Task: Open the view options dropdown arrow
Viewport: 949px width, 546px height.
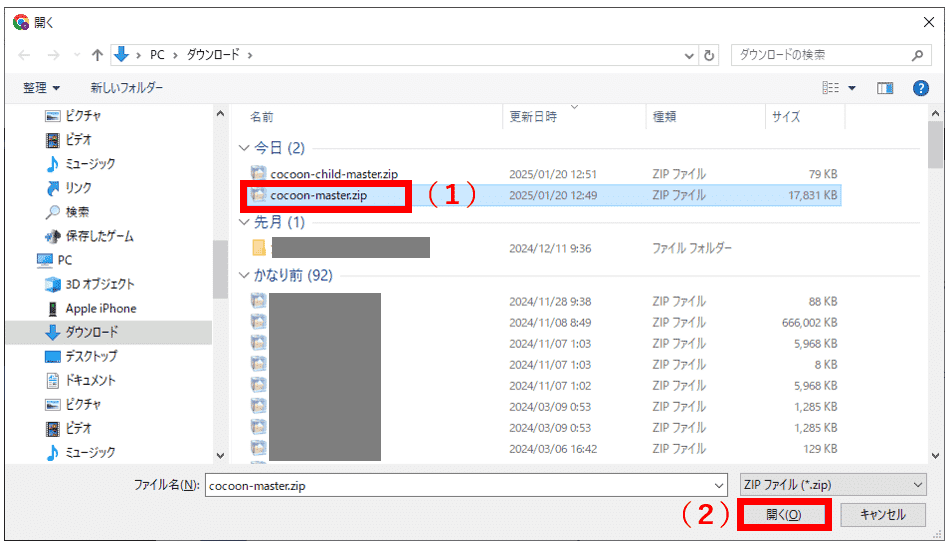Action: tap(852, 88)
